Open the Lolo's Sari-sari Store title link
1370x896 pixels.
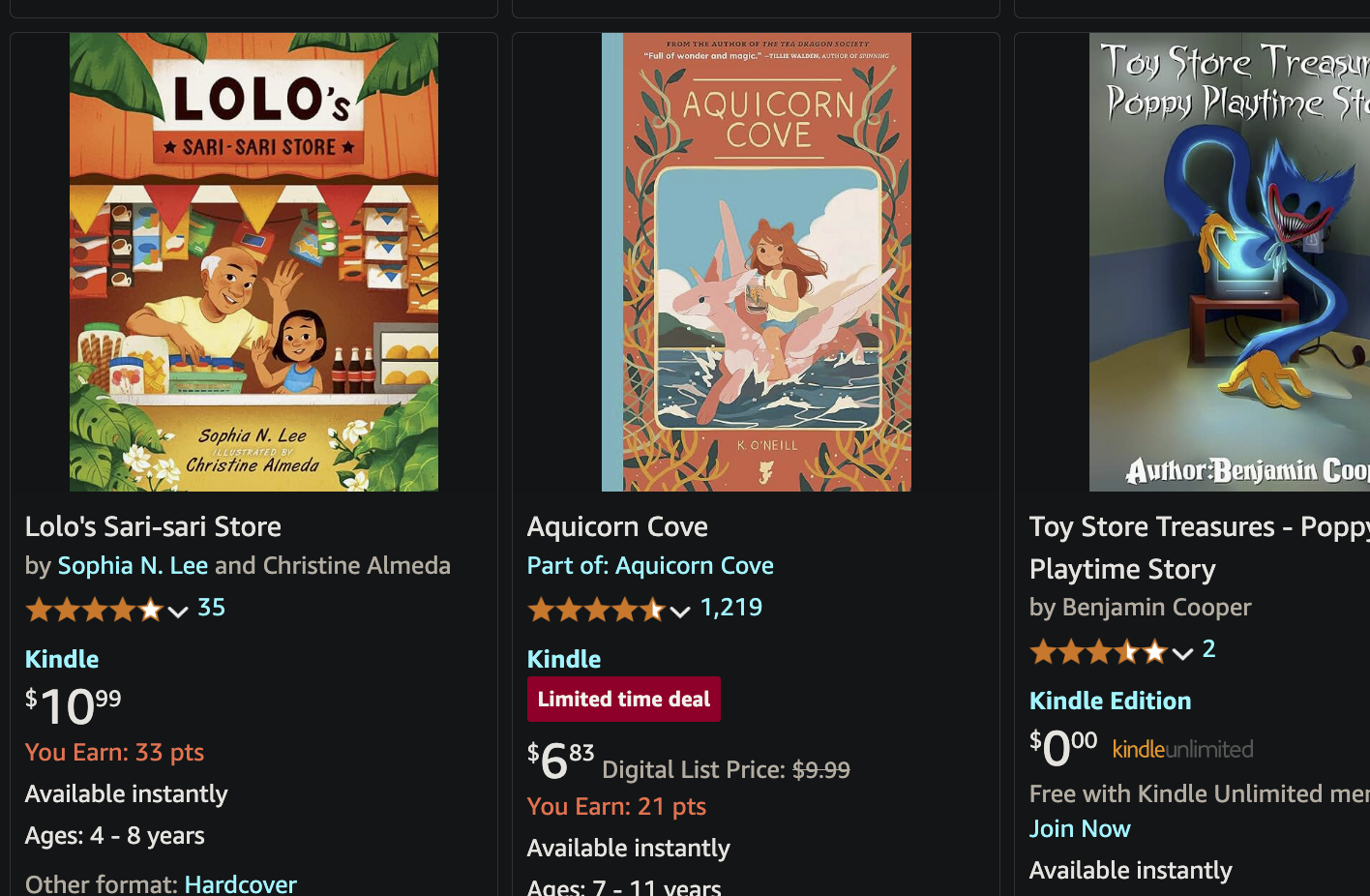(153, 526)
